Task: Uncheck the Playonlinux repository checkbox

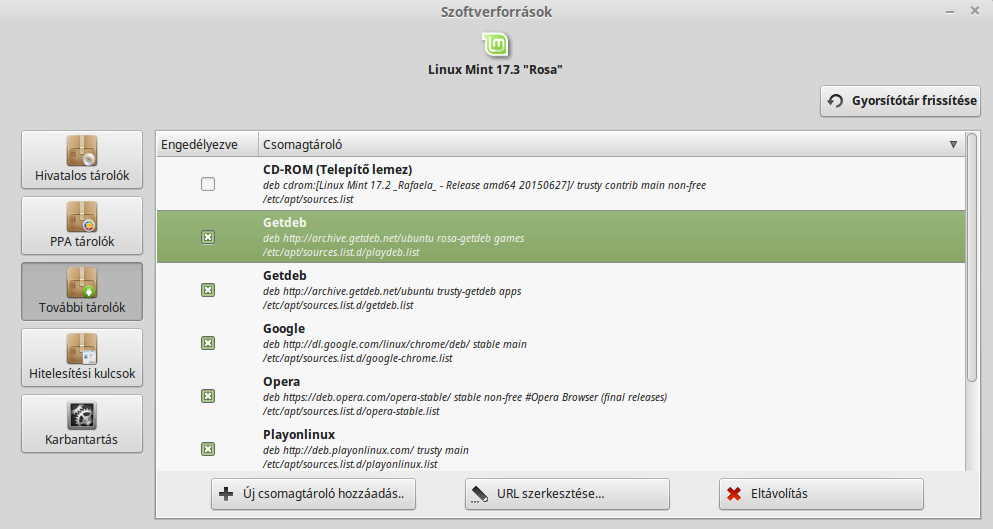Action: 208,449
